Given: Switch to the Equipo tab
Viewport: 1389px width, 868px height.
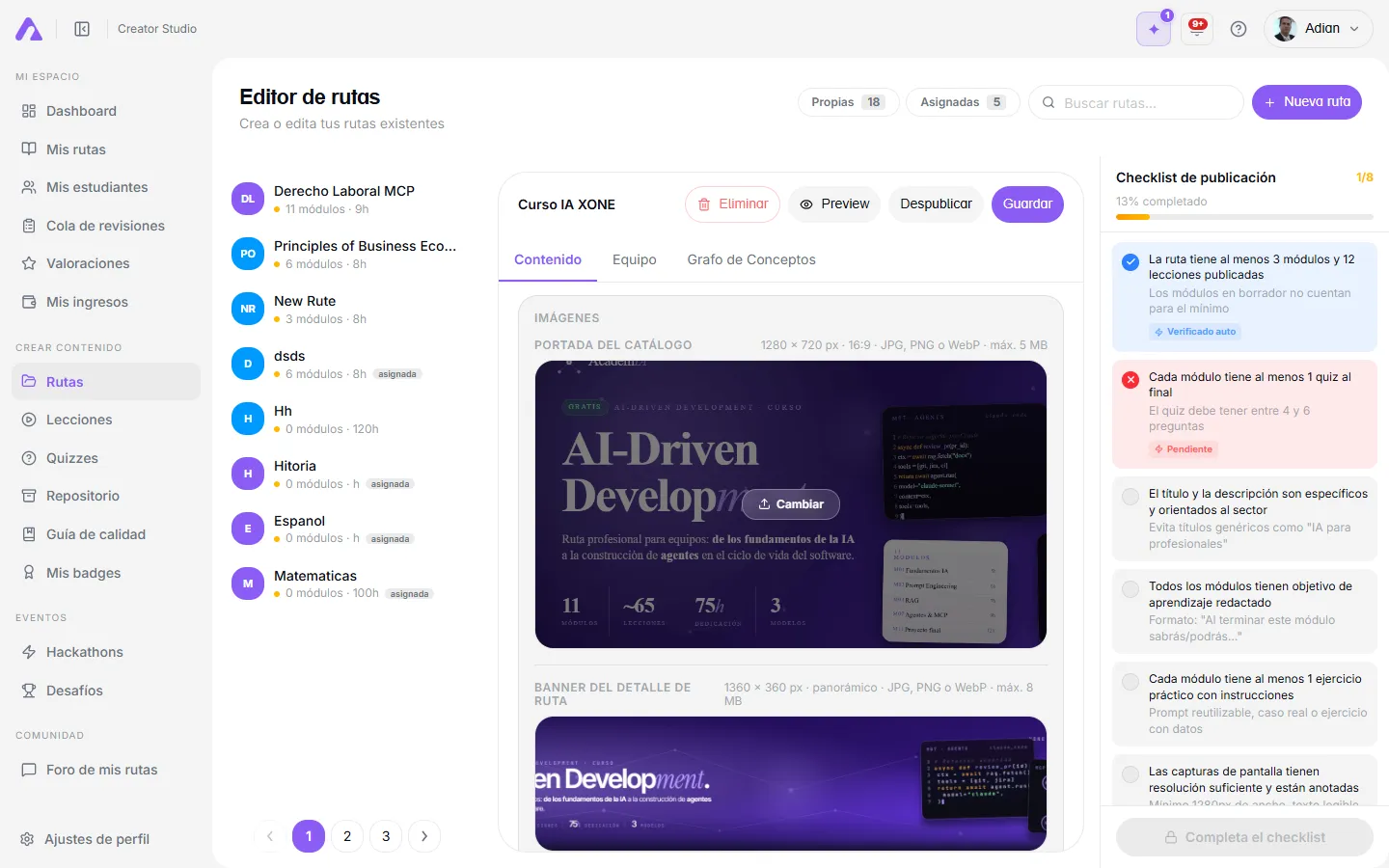Looking at the screenshot, I should [635, 260].
